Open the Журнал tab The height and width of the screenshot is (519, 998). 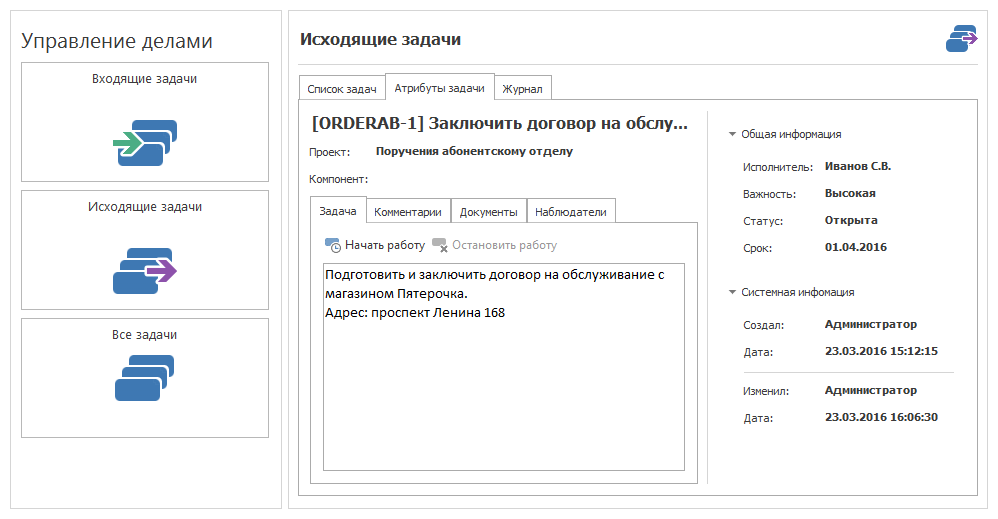click(x=523, y=89)
